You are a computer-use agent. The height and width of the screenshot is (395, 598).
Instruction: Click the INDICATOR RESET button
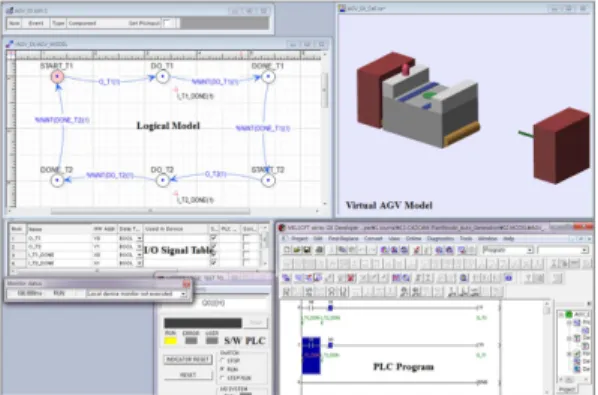click(x=188, y=360)
